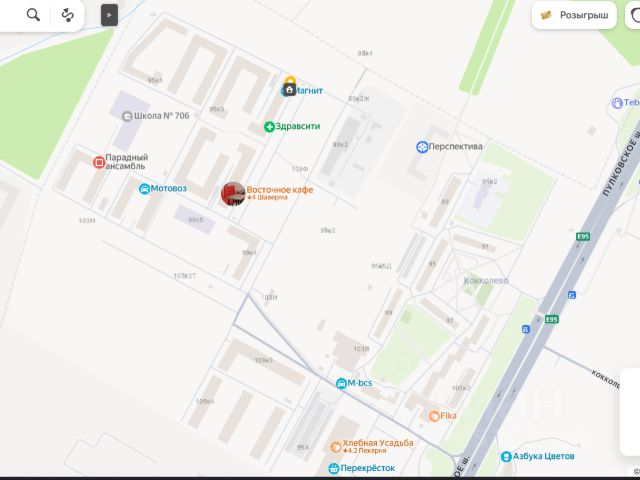Screen dimensions: 640x480
Task: Click house number 107к2Т
Action: pyautogui.click(x=184, y=276)
